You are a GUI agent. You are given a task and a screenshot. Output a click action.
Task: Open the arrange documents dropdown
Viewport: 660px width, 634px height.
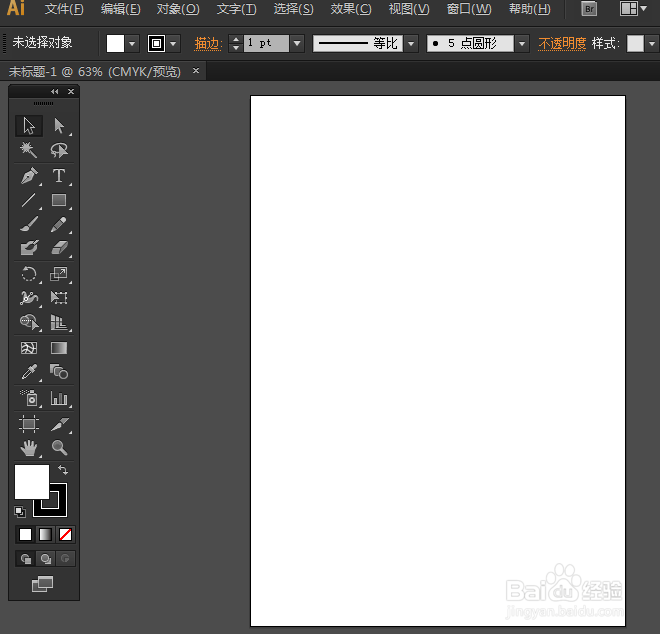(x=633, y=8)
